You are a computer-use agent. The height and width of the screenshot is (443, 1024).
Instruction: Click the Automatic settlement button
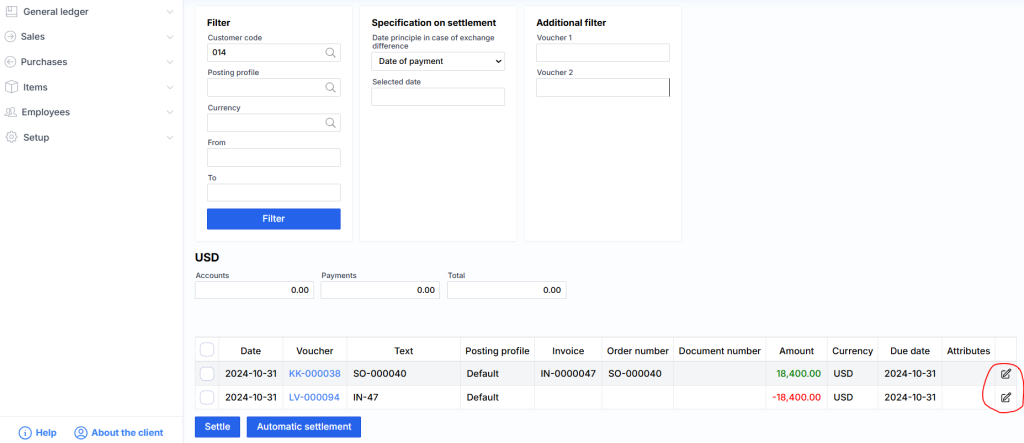303,427
